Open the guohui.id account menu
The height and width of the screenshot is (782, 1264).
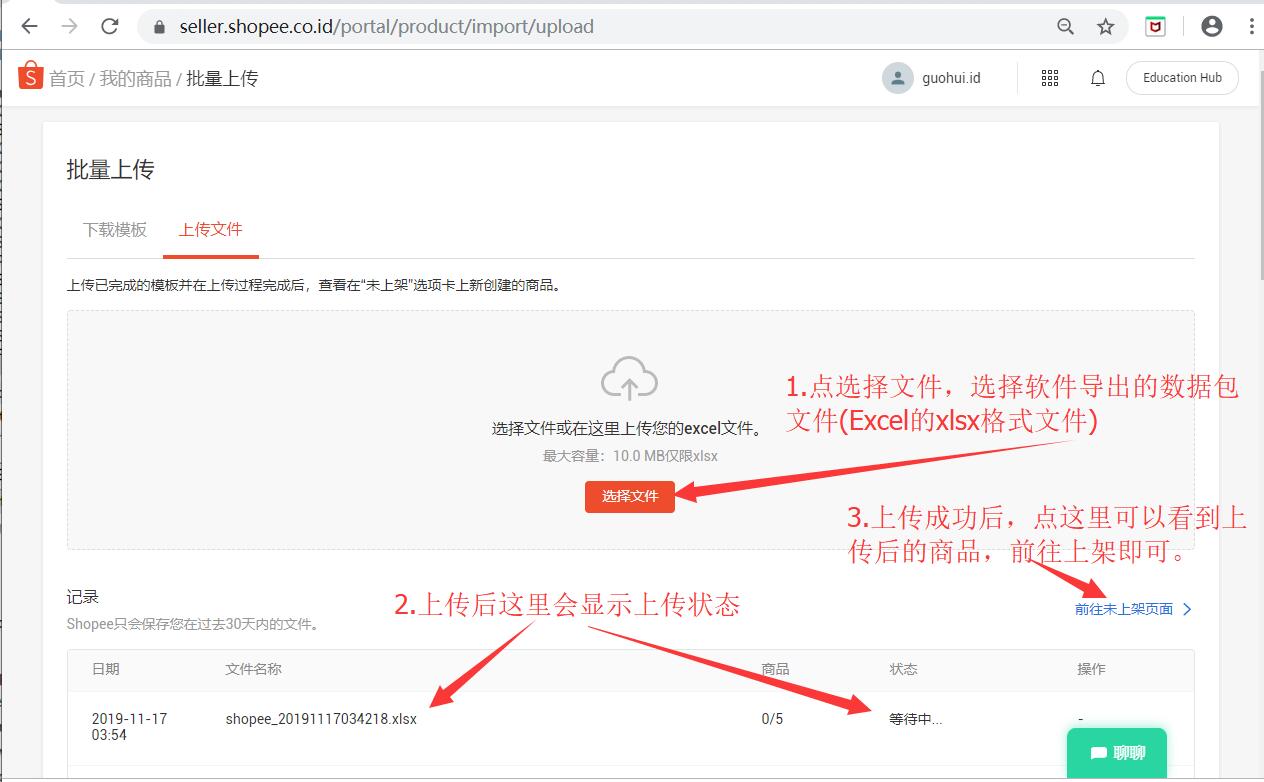950,78
